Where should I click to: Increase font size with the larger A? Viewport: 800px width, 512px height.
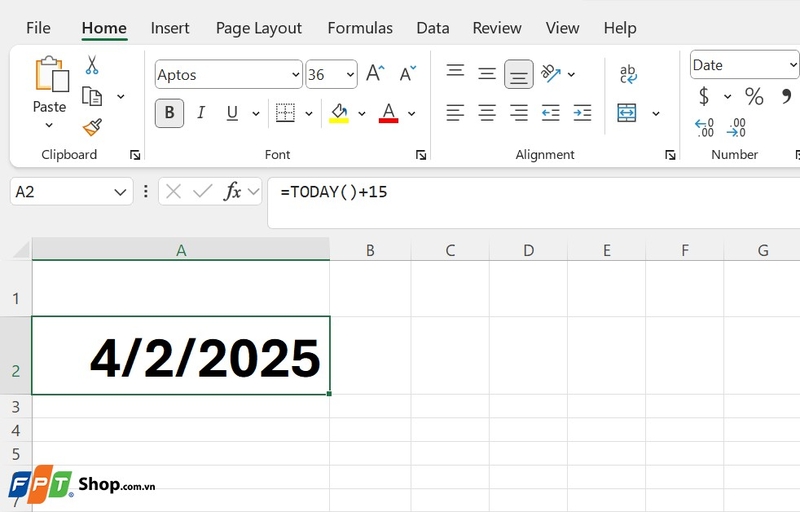point(376,73)
